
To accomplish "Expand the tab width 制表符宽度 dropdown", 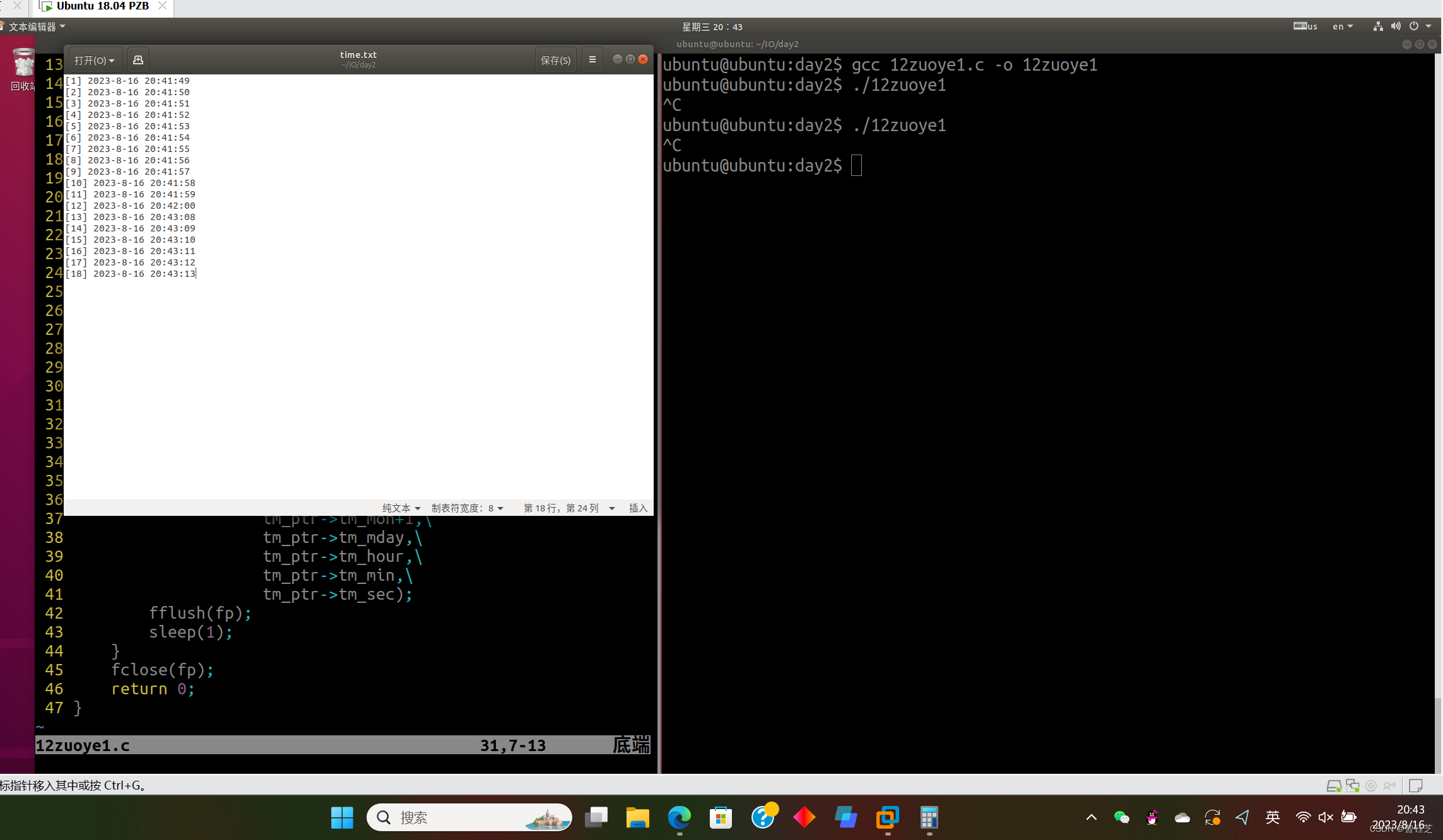I will click(467, 508).
